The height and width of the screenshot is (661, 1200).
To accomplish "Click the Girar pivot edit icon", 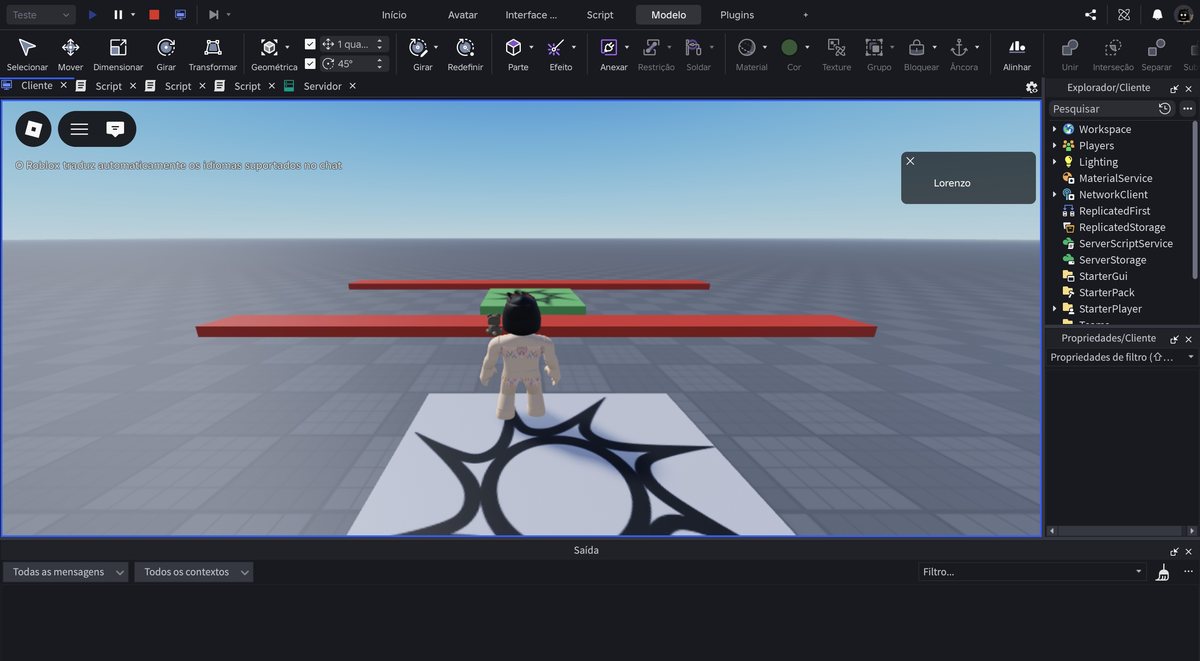I will pos(418,47).
